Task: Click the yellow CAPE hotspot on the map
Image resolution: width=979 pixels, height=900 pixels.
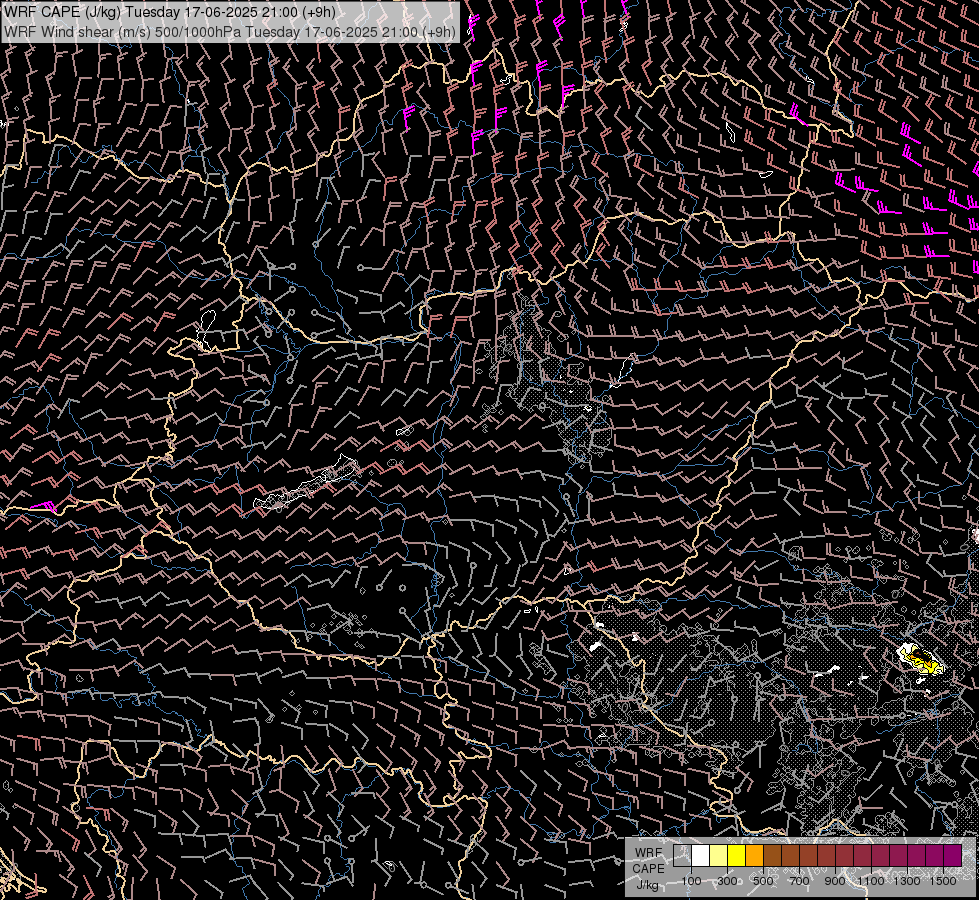Action: (922, 660)
